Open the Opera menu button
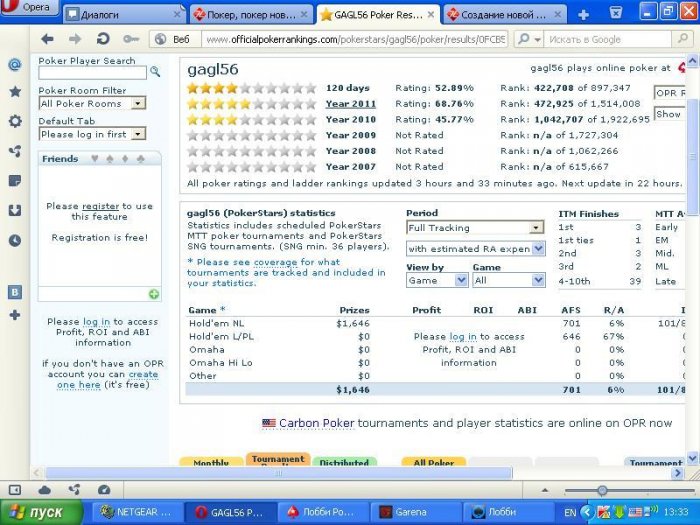Screen dimensions: 700x525 29,7
